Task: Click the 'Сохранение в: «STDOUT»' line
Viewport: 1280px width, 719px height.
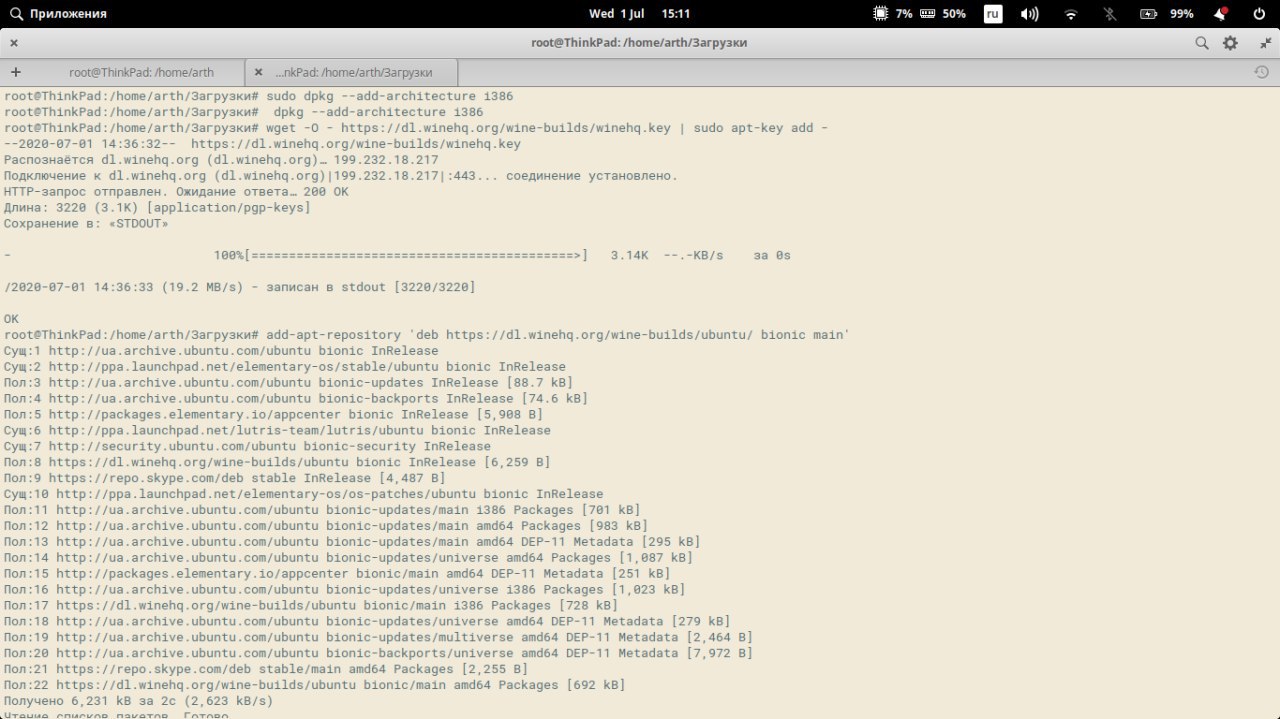Action: pos(86,223)
